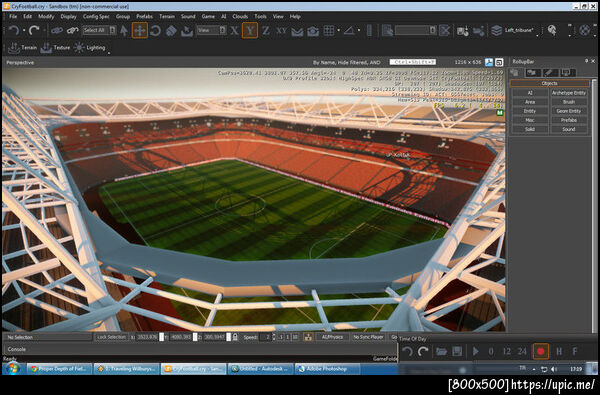Click the Entity button in RollupBar
The image size is (600, 395).
(530, 111)
